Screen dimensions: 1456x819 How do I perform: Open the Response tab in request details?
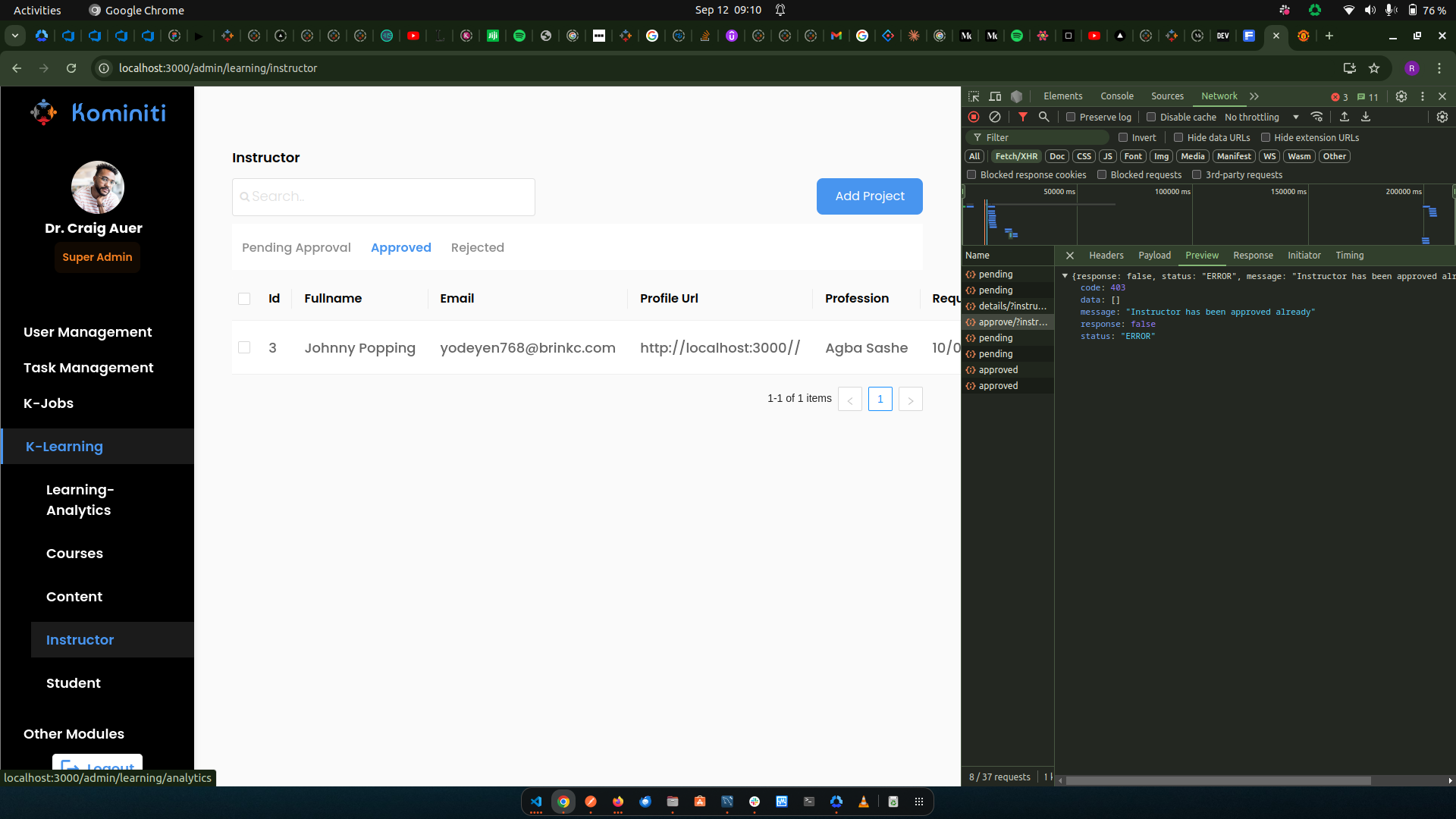click(1253, 256)
